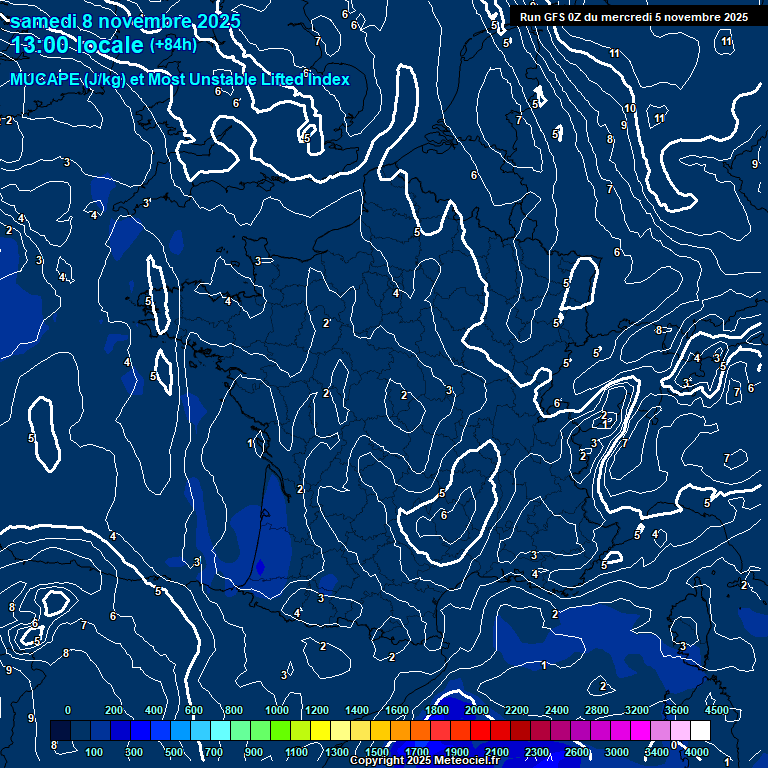Click the '2000' legend label
768x768 pixels.
click(x=477, y=710)
